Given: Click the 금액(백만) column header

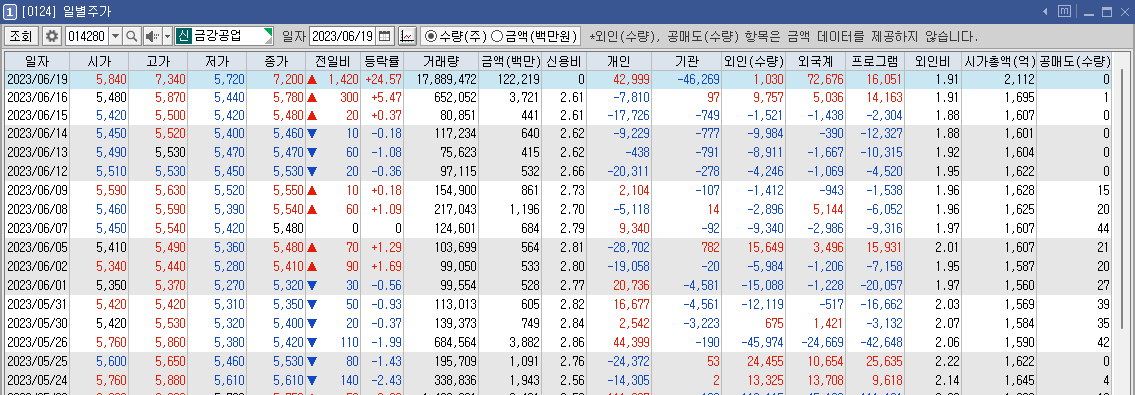Looking at the screenshot, I should pos(511,61).
